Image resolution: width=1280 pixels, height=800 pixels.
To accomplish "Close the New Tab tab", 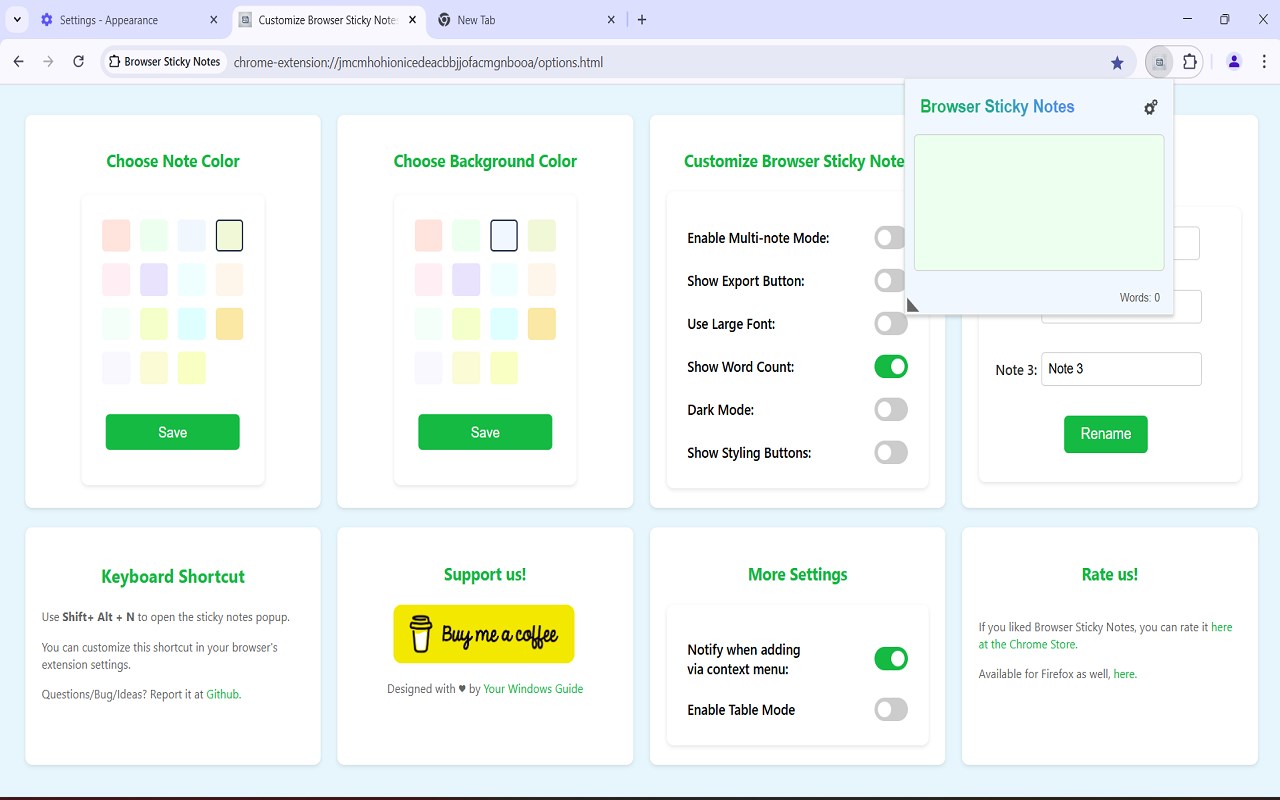I will tap(611, 20).
